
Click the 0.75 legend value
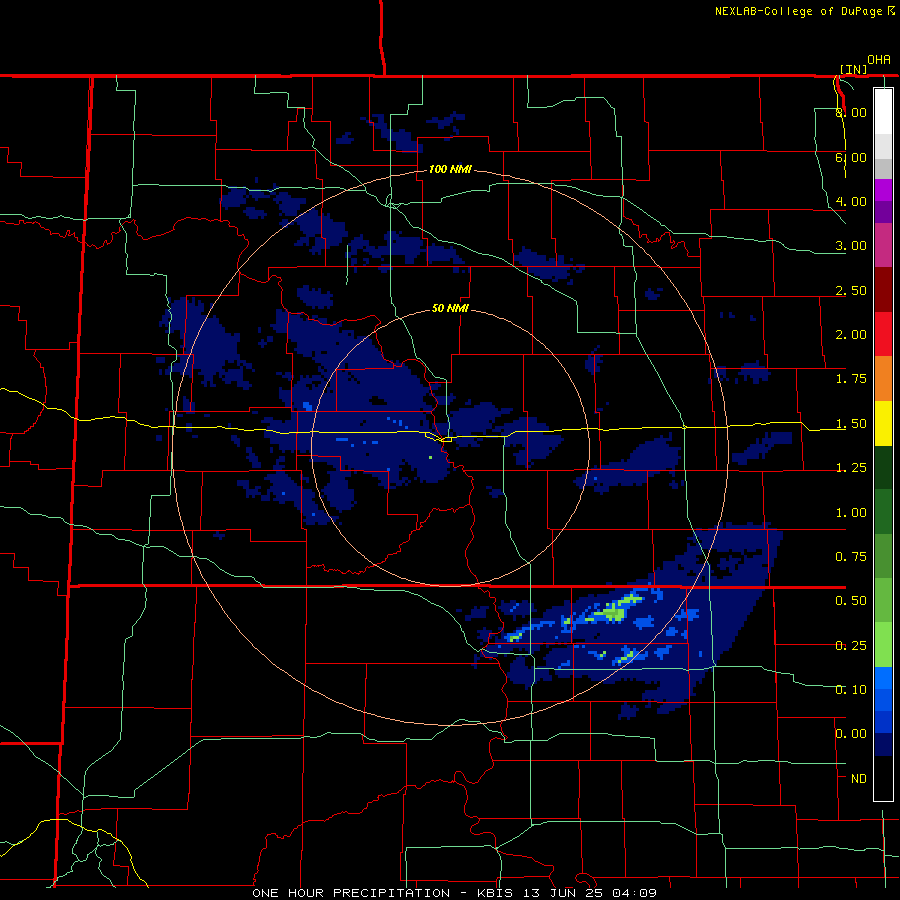(851, 557)
